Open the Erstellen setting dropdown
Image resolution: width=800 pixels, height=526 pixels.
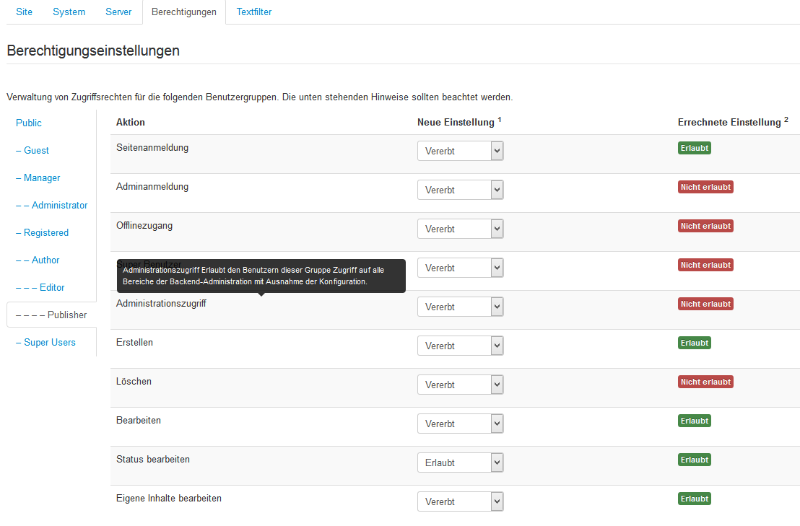point(460,346)
